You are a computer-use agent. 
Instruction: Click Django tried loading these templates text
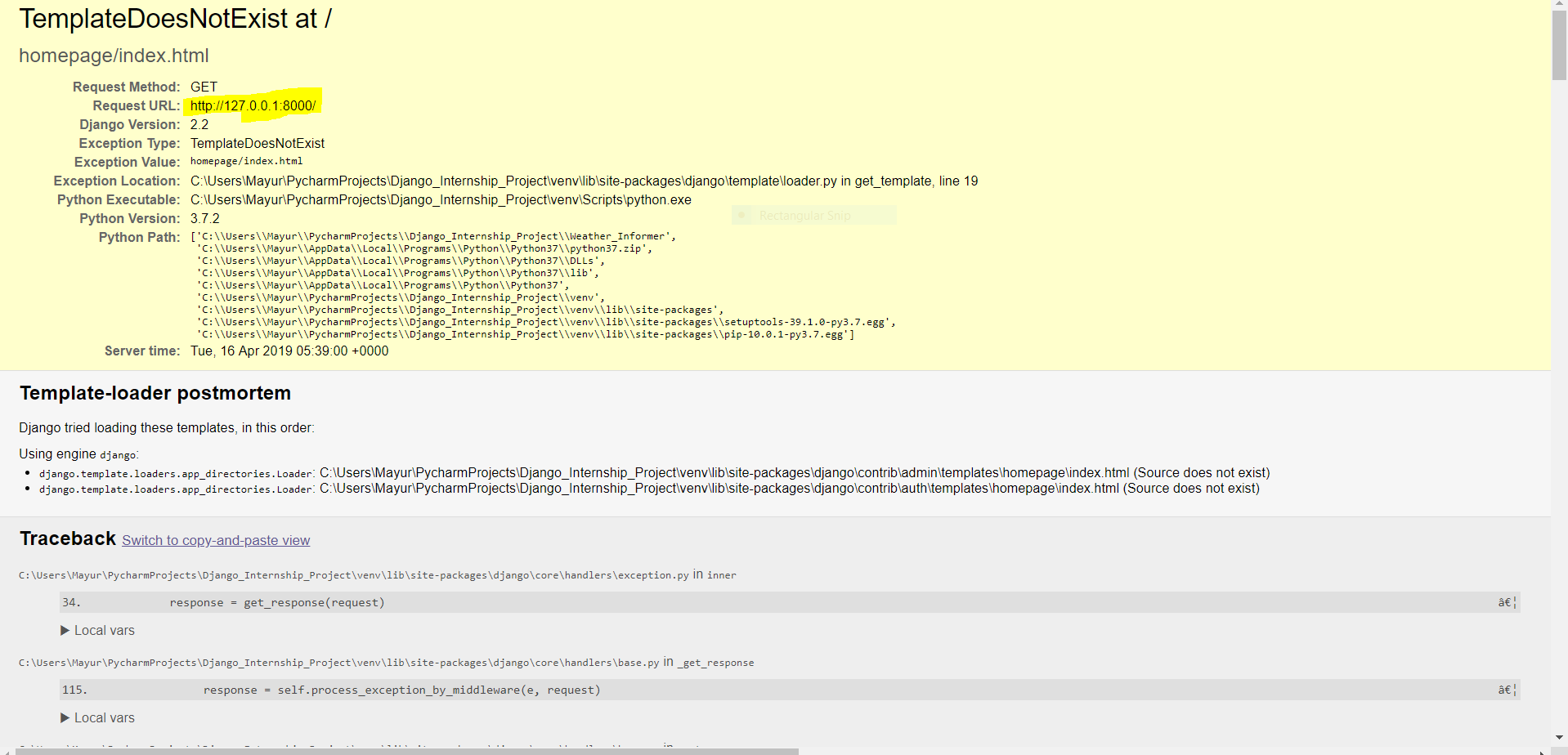coord(167,427)
